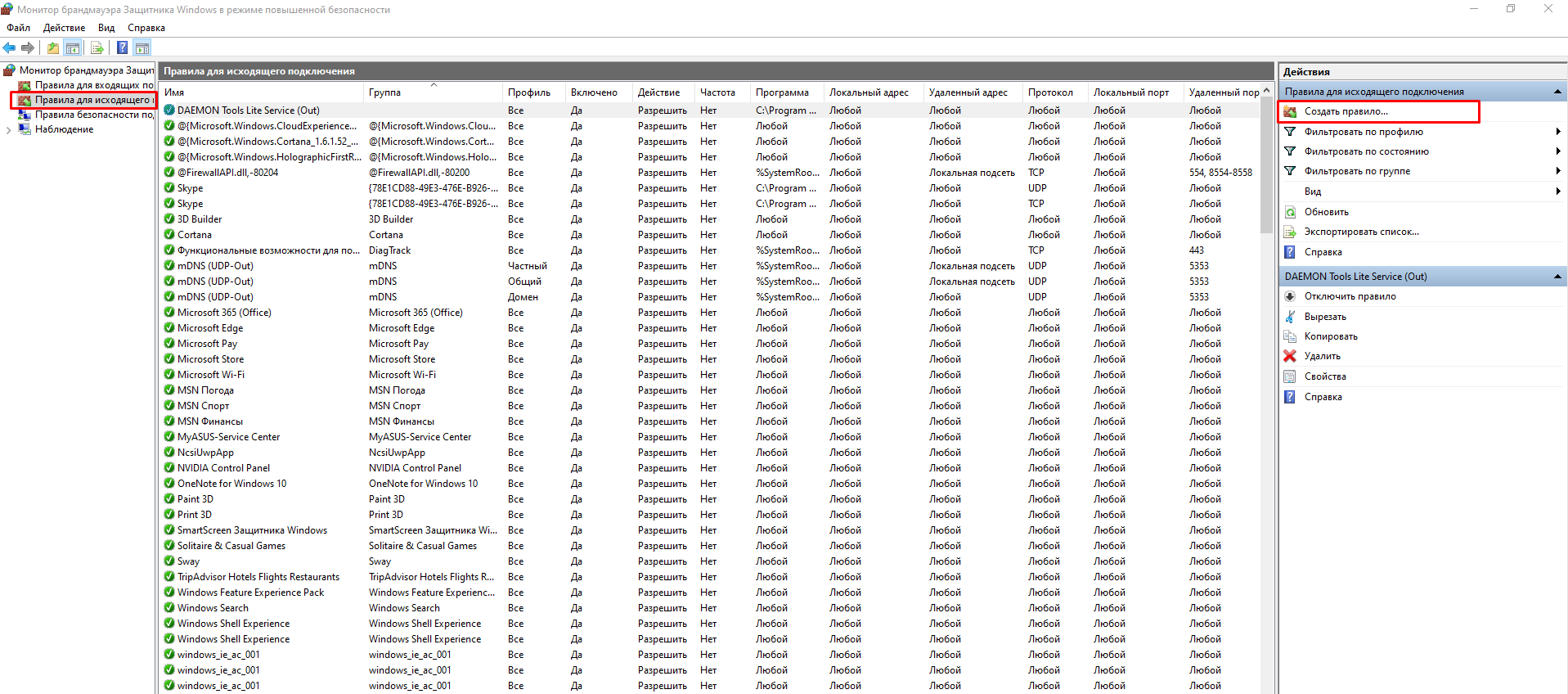The height and width of the screenshot is (694, 1568).
Task: Click green check icon beside Paint 3D
Action: click(x=169, y=499)
